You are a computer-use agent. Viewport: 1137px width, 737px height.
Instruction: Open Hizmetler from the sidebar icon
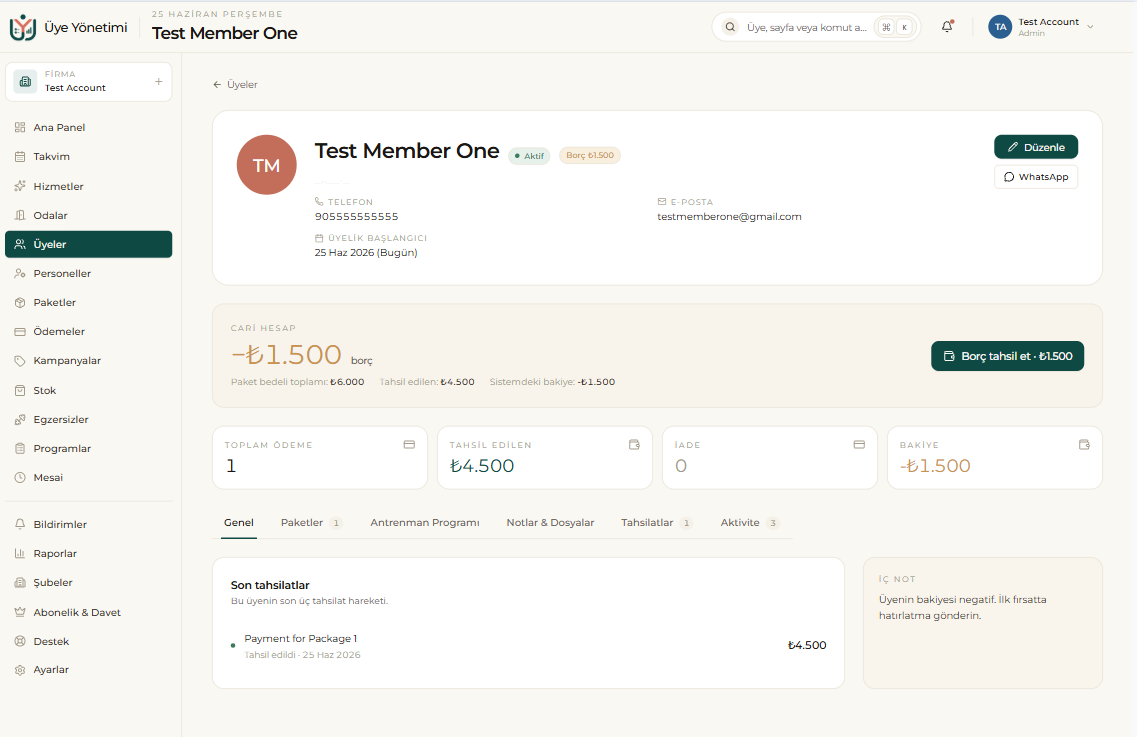tap(20, 186)
